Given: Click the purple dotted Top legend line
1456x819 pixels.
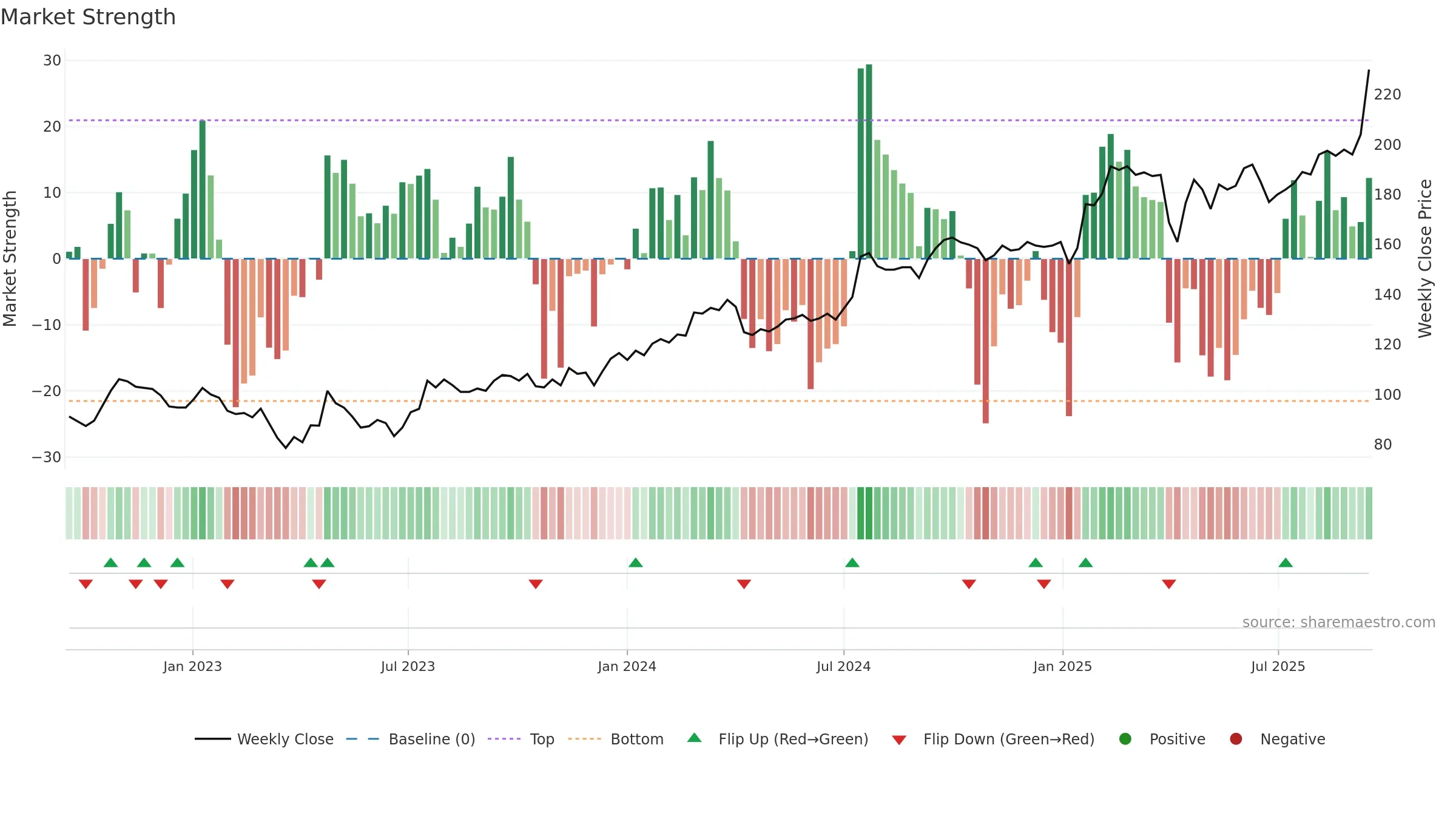Looking at the screenshot, I should 504,739.
